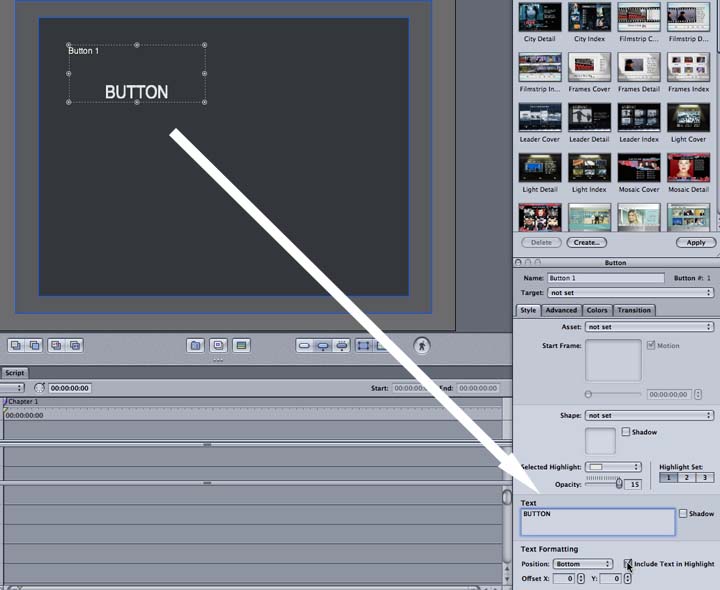The width and height of the screenshot is (720, 590).
Task: Show the selected button state icon
Action: pos(323,345)
